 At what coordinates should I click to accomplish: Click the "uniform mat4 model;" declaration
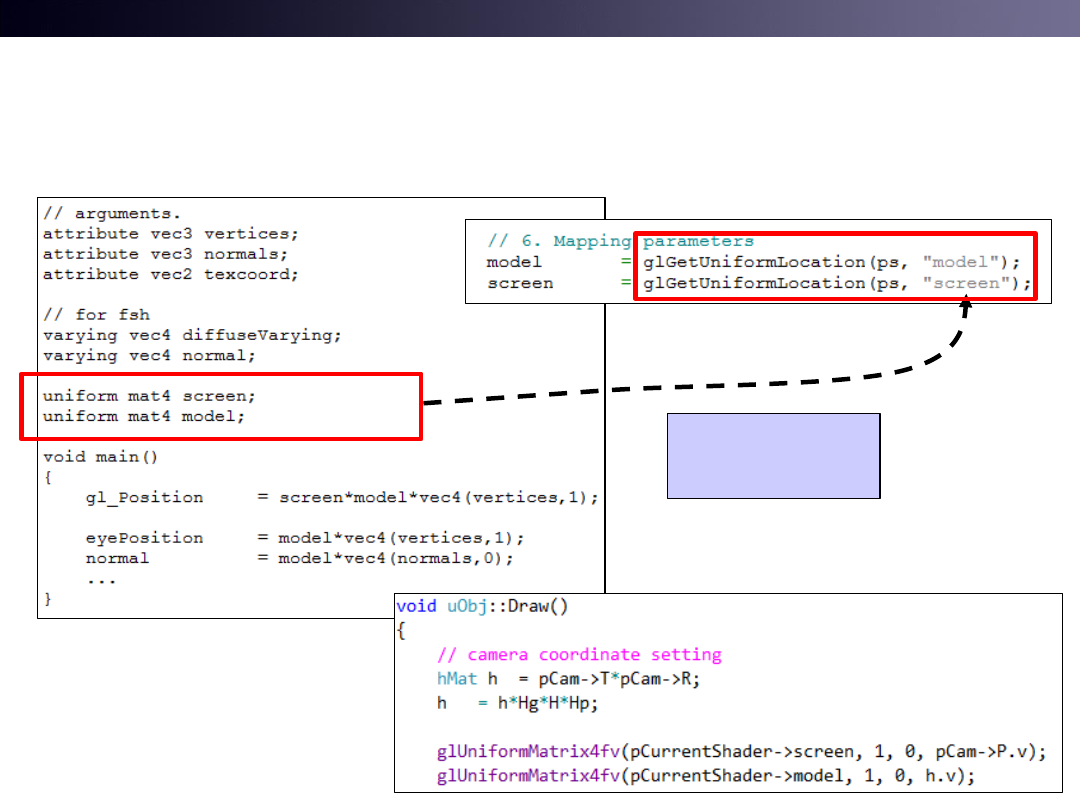click(143, 416)
